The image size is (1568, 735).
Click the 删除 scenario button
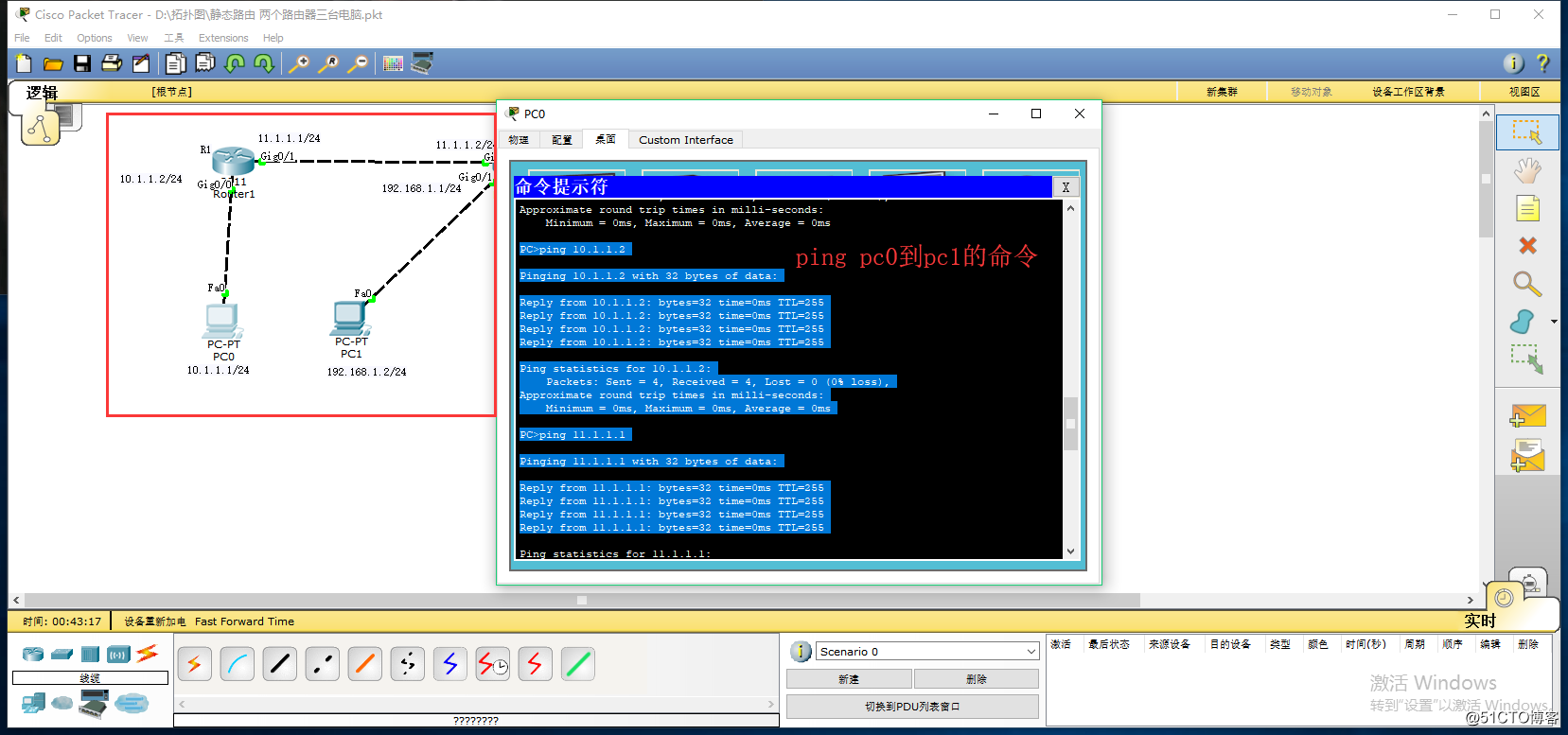click(977, 679)
